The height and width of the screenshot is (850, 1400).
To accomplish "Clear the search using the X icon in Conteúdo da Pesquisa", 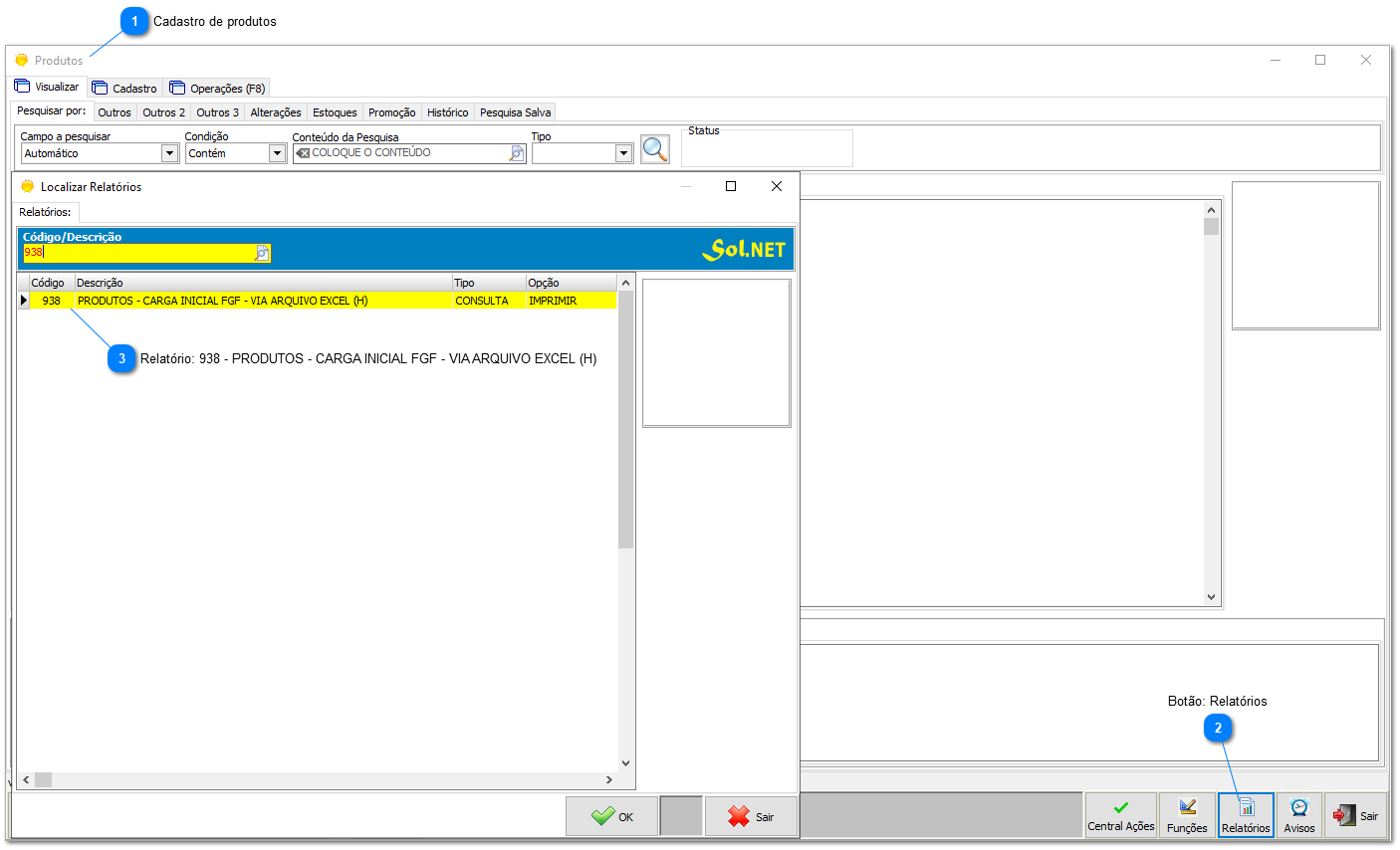I will coord(303,152).
